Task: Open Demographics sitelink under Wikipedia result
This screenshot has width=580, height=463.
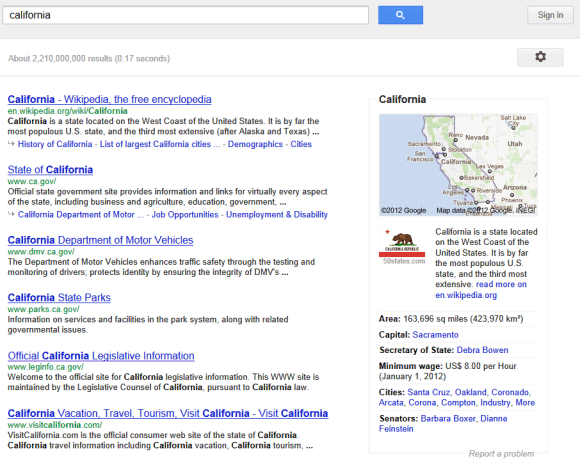Action: click(255, 144)
